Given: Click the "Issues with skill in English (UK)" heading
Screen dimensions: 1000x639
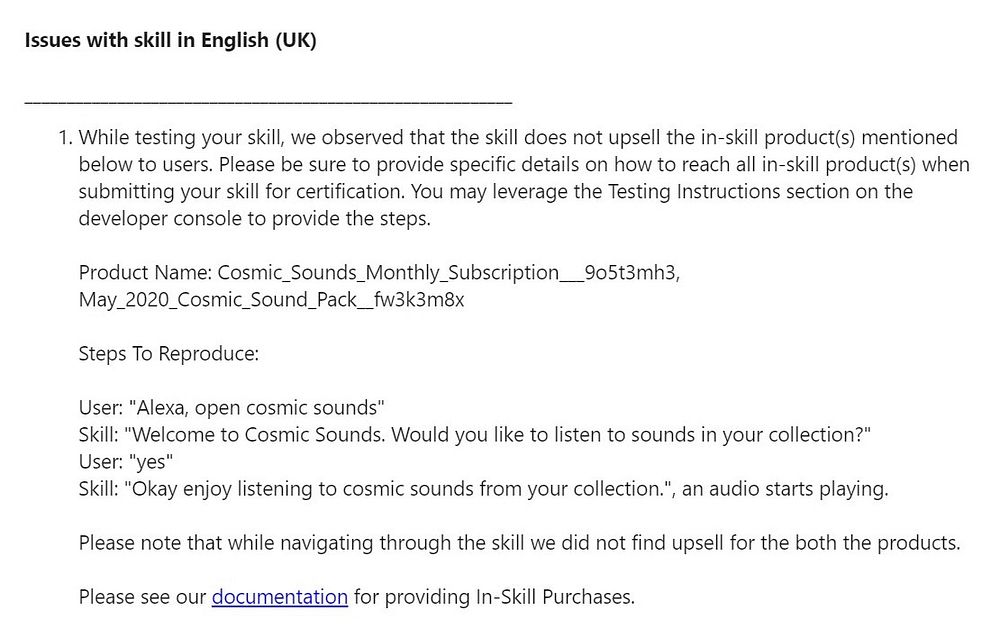Looking at the screenshot, I should pos(170,41).
